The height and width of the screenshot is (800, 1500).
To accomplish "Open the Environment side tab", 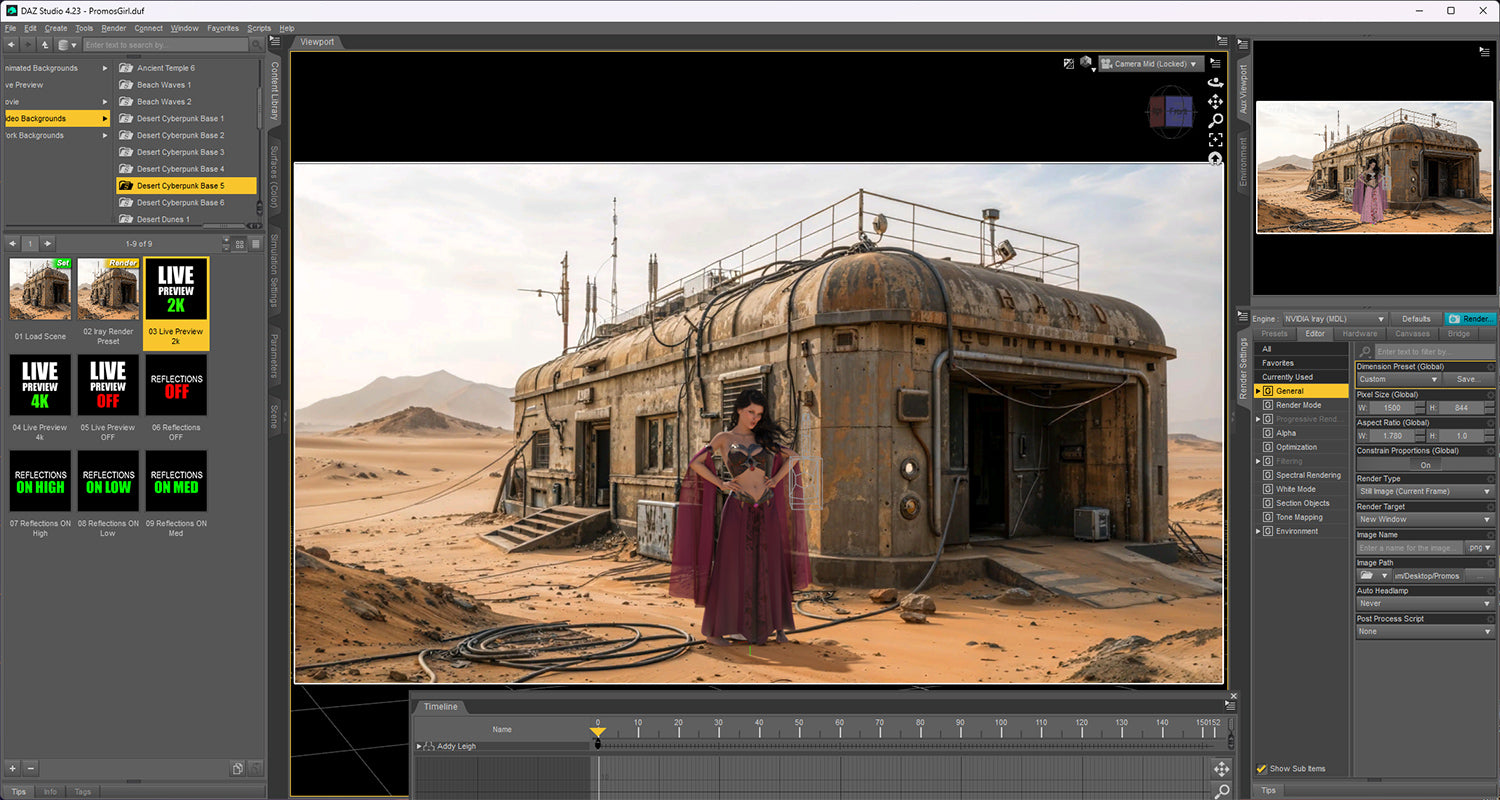I will point(1244,163).
